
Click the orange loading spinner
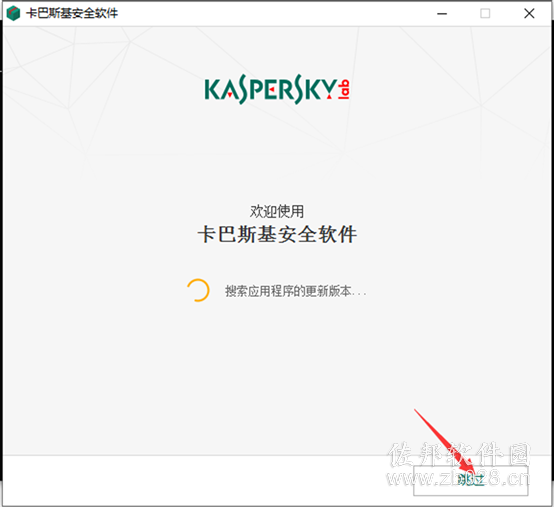coord(198,290)
